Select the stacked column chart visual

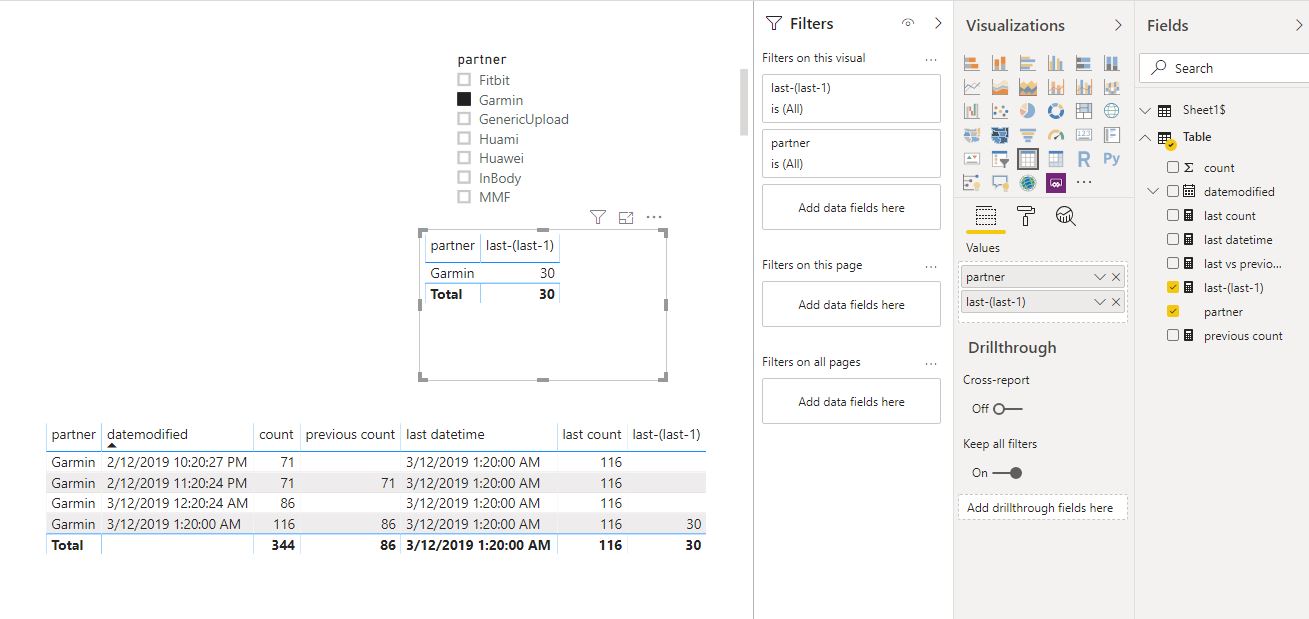click(x=999, y=63)
